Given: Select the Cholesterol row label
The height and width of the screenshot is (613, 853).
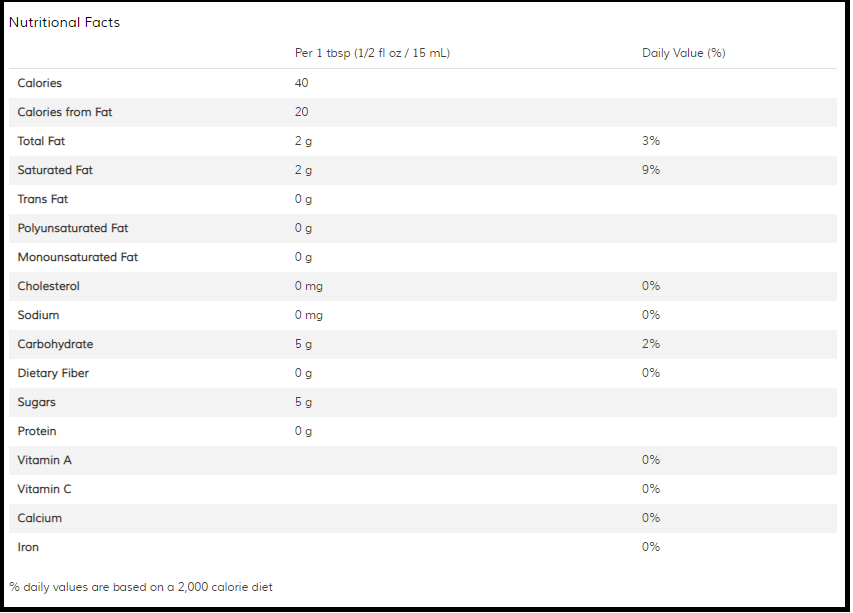Looking at the screenshot, I should 48,286.
